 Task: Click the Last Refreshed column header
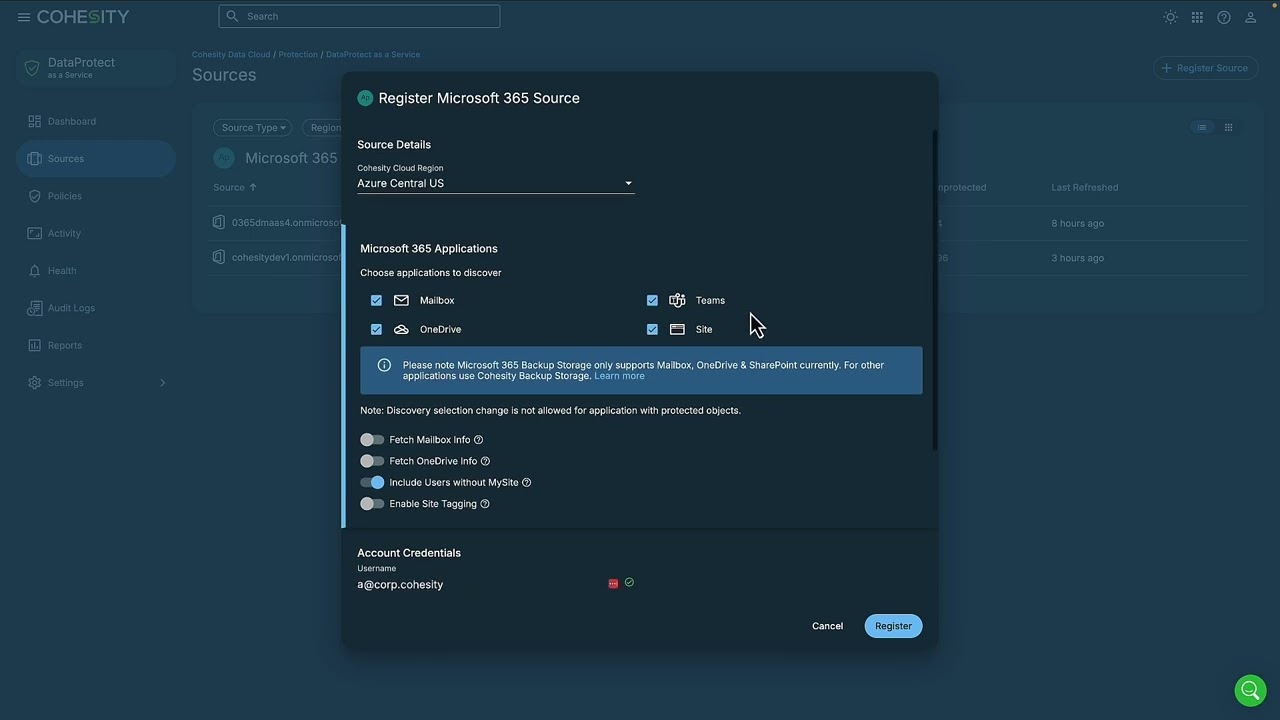pyautogui.click(x=1085, y=187)
